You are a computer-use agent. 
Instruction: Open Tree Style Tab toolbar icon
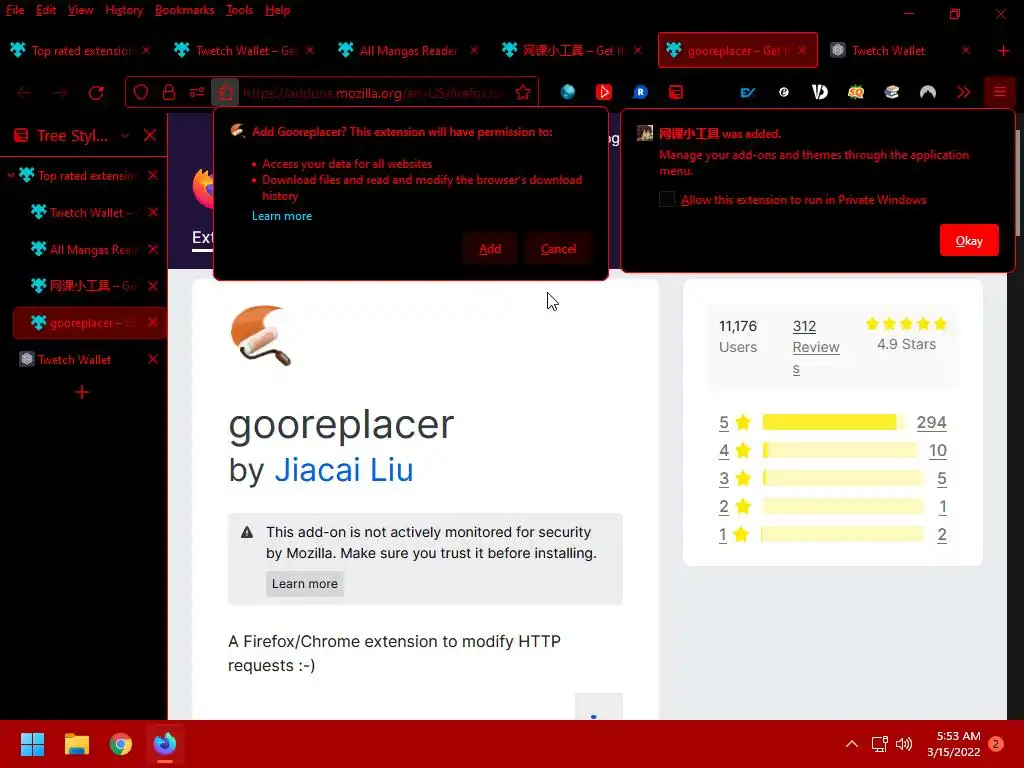tap(676, 92)
